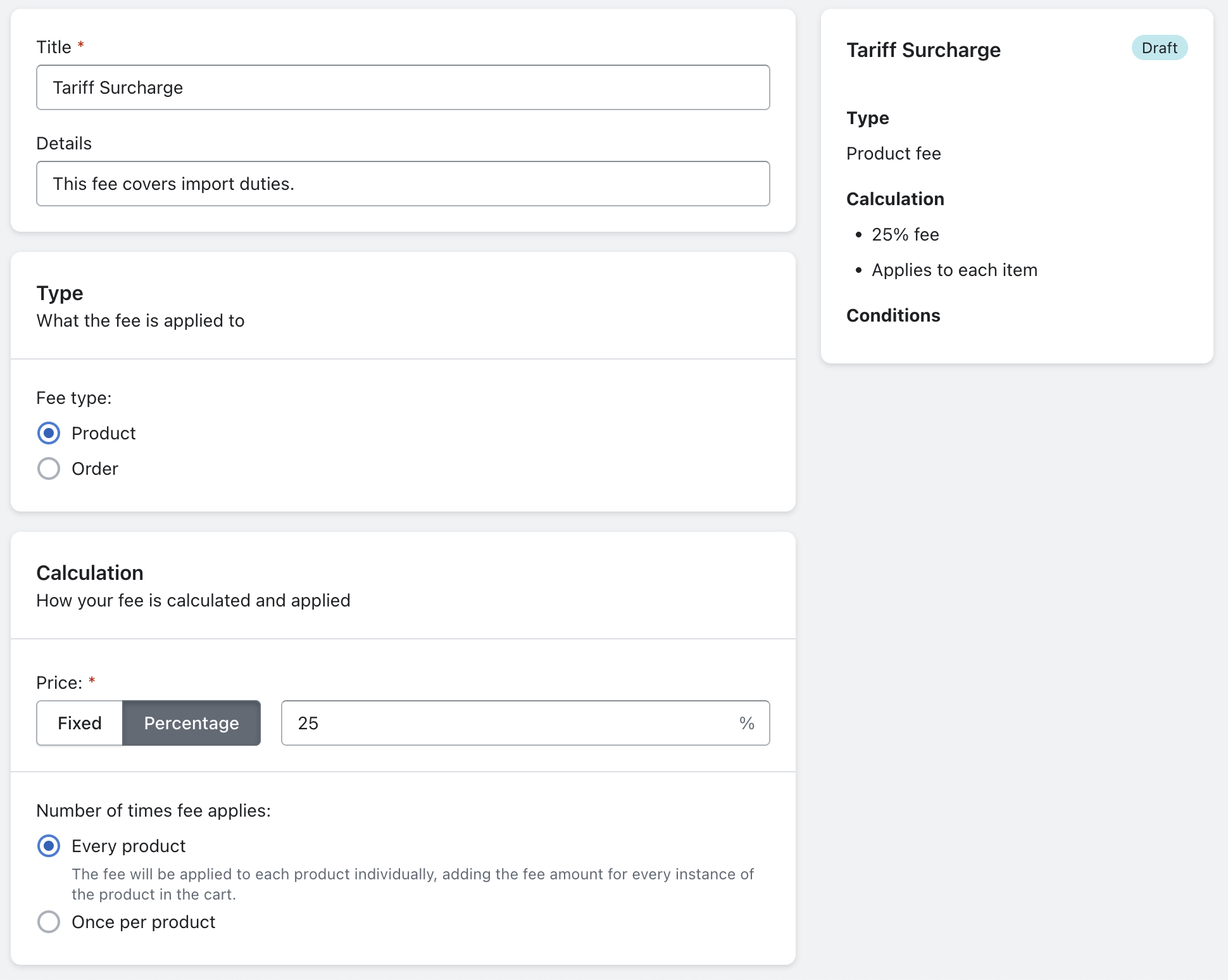Choose Every product radio option
Image resolution: width=1228 pixels, height=980 pixels.
[49, 846]
